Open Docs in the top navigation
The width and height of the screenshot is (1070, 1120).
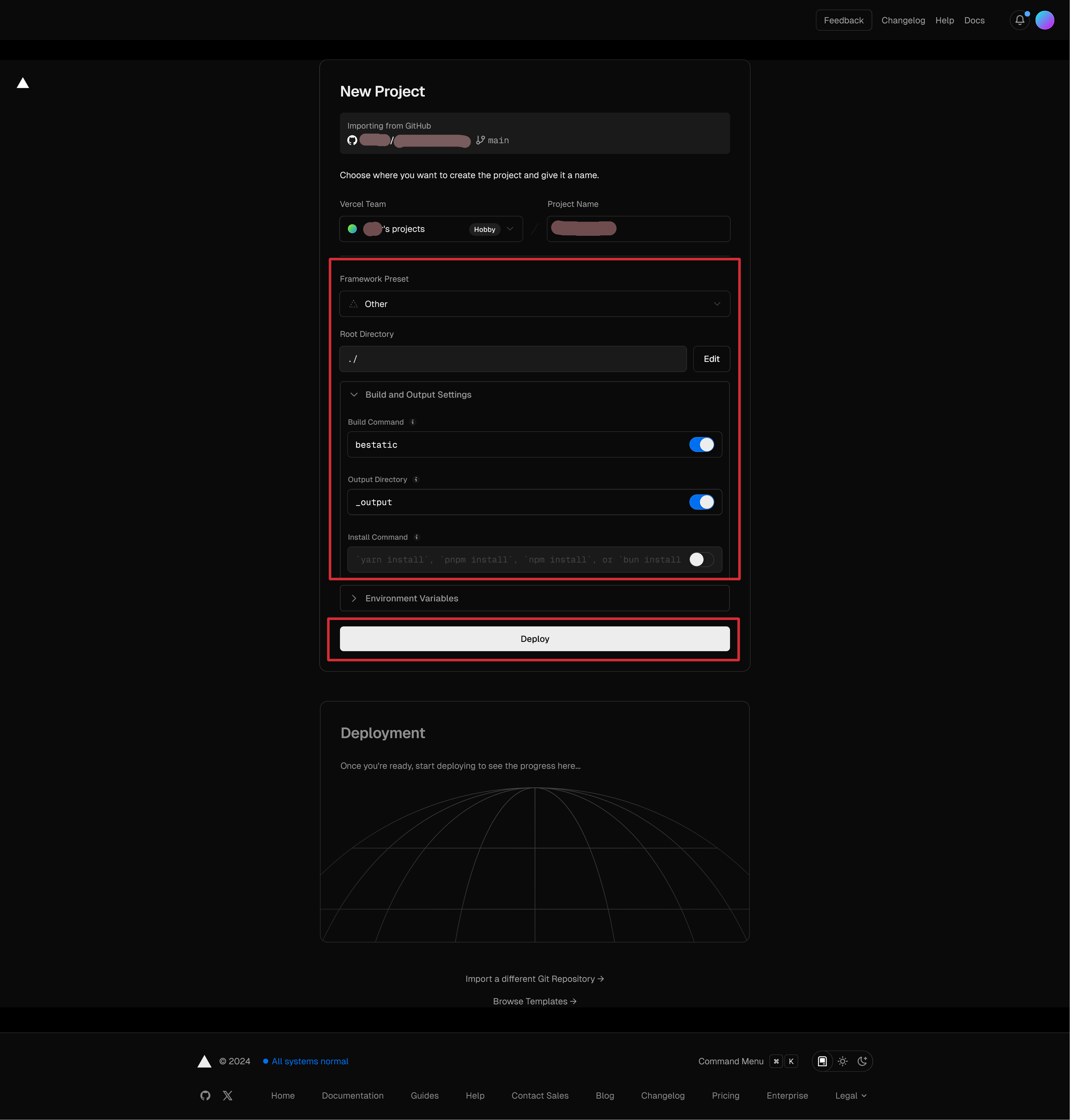click(974, 21)
